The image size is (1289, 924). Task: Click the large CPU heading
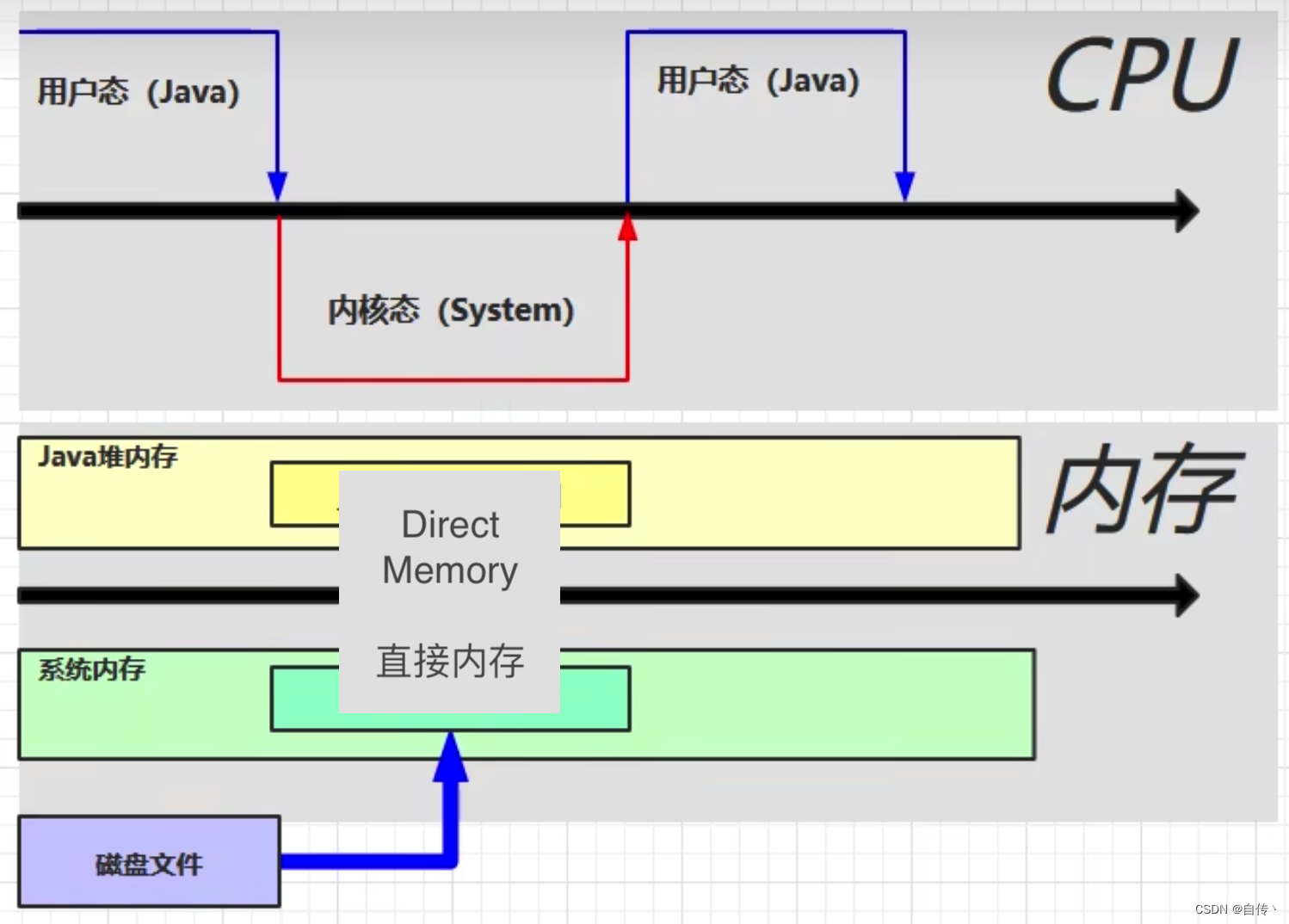[1141, 76]
